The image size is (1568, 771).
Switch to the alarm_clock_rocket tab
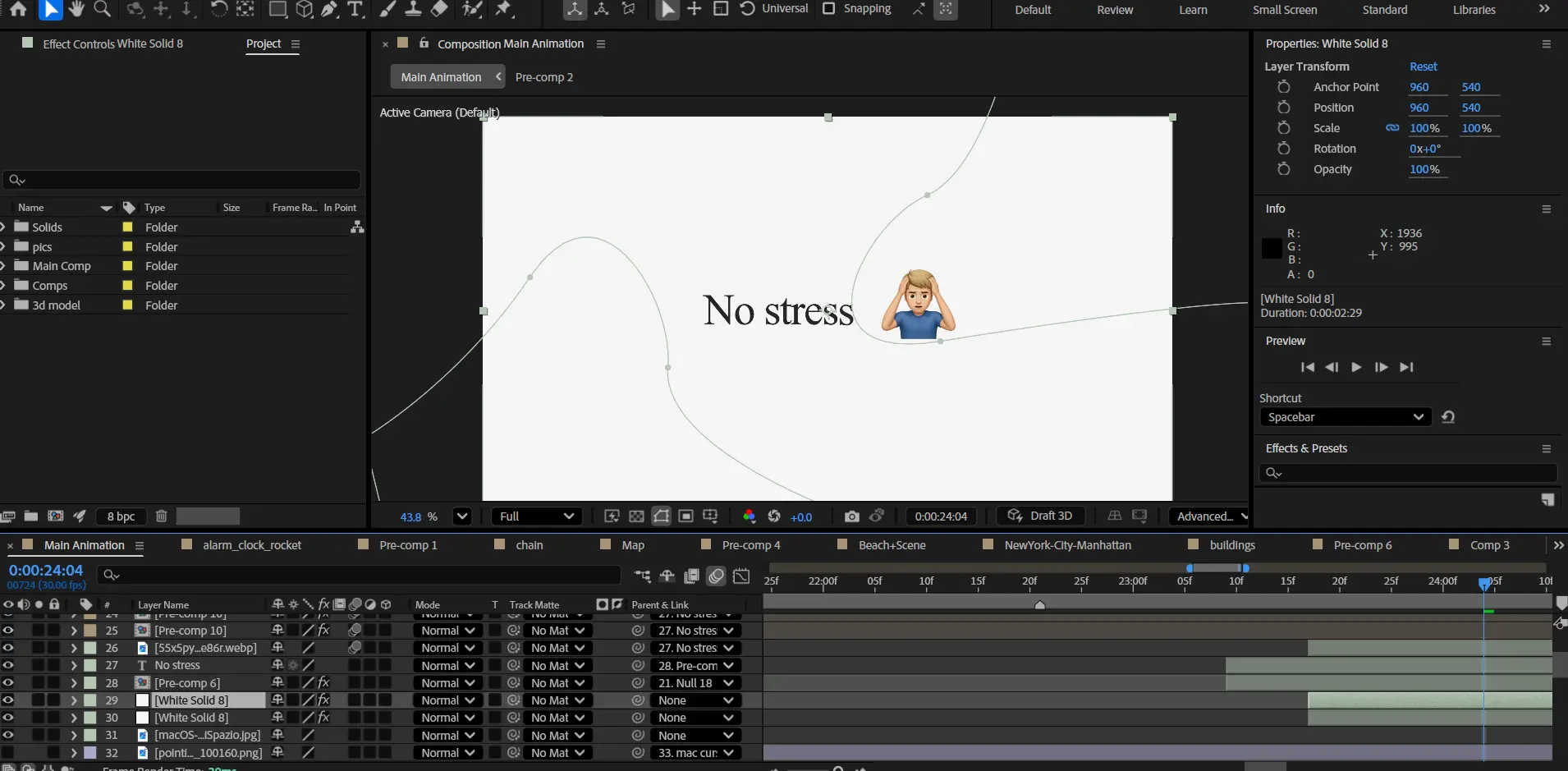tap(251, 545)
